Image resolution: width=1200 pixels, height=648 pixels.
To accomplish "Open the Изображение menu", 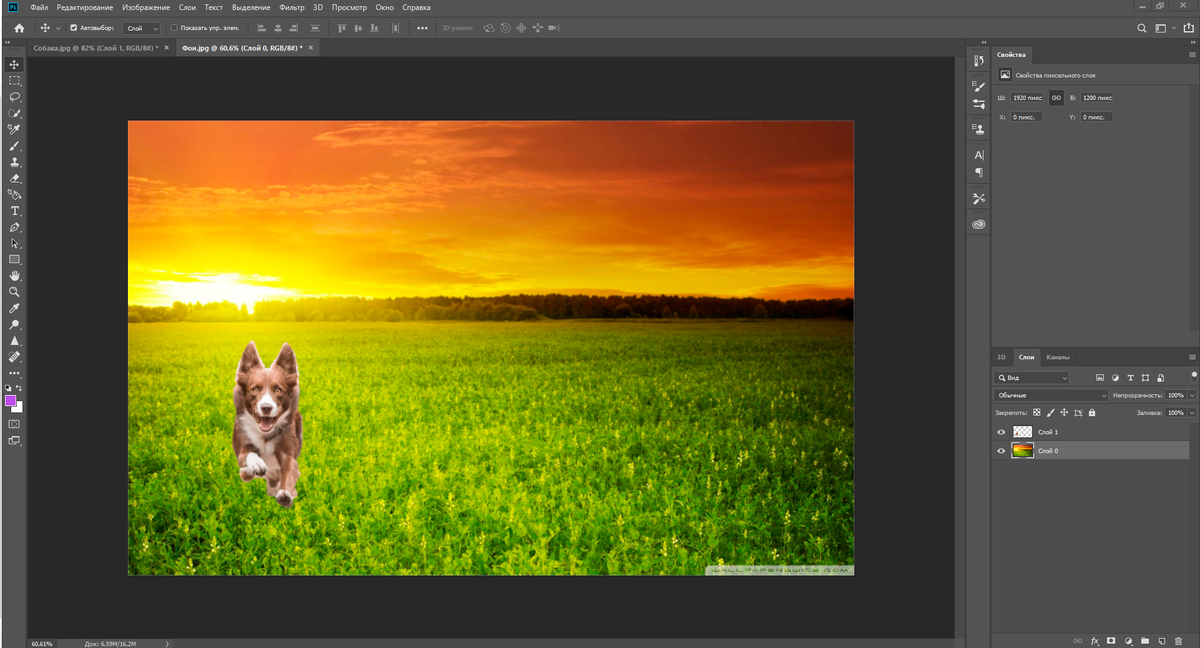I will pos(145,7).
